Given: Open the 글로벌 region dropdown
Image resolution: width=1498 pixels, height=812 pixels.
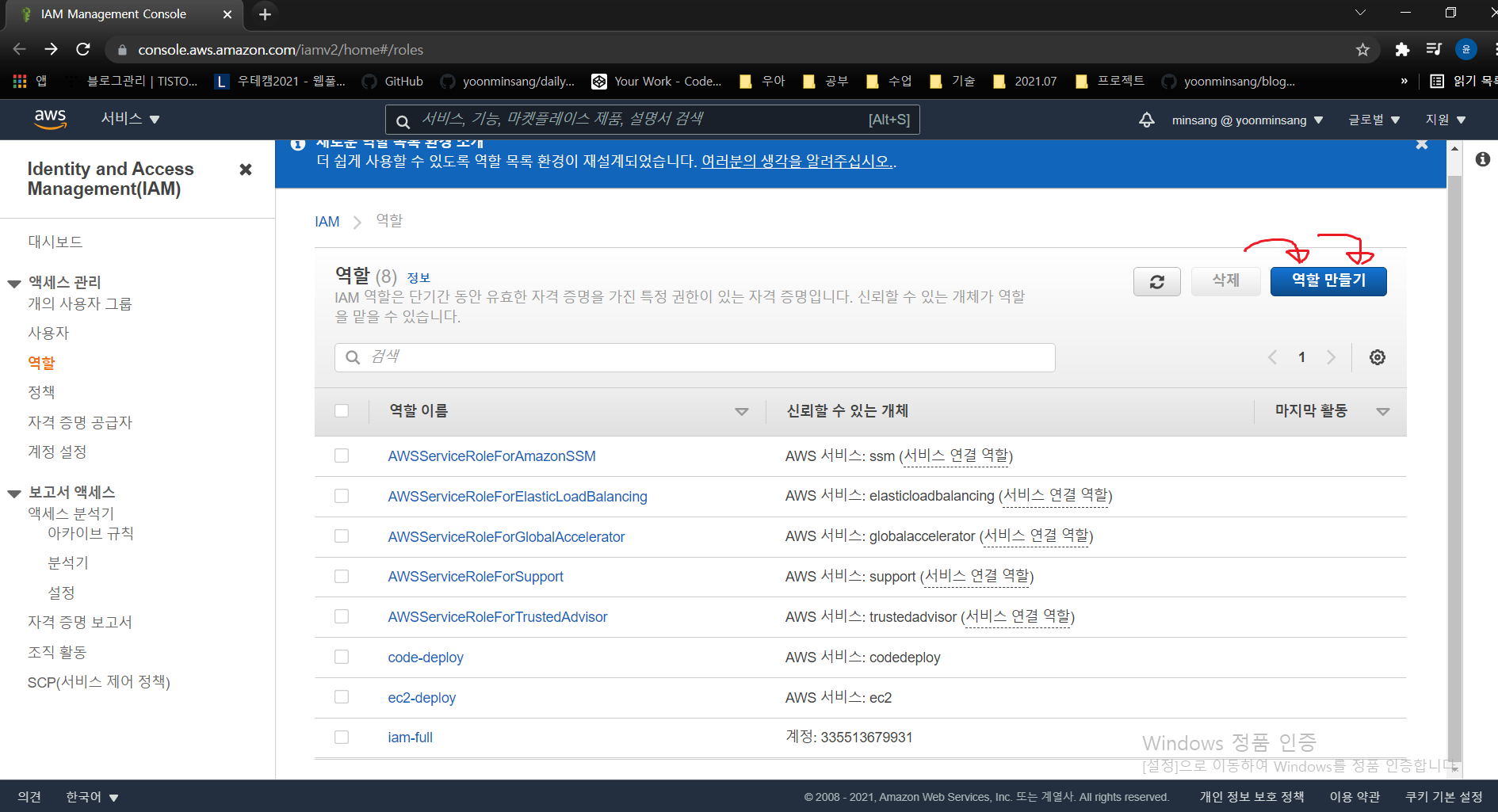Looking at the screenshot, I should (1374, 120).
